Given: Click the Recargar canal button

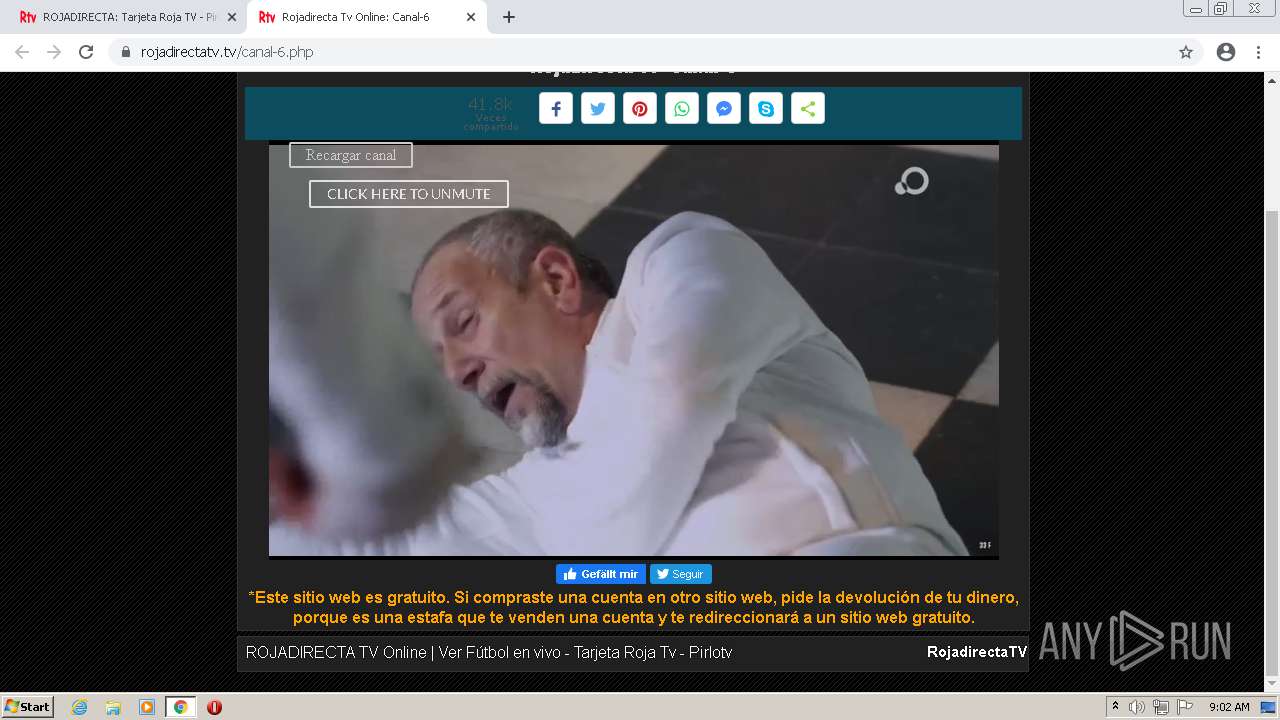Looking at the screenshot, I should tap(351, 155).
